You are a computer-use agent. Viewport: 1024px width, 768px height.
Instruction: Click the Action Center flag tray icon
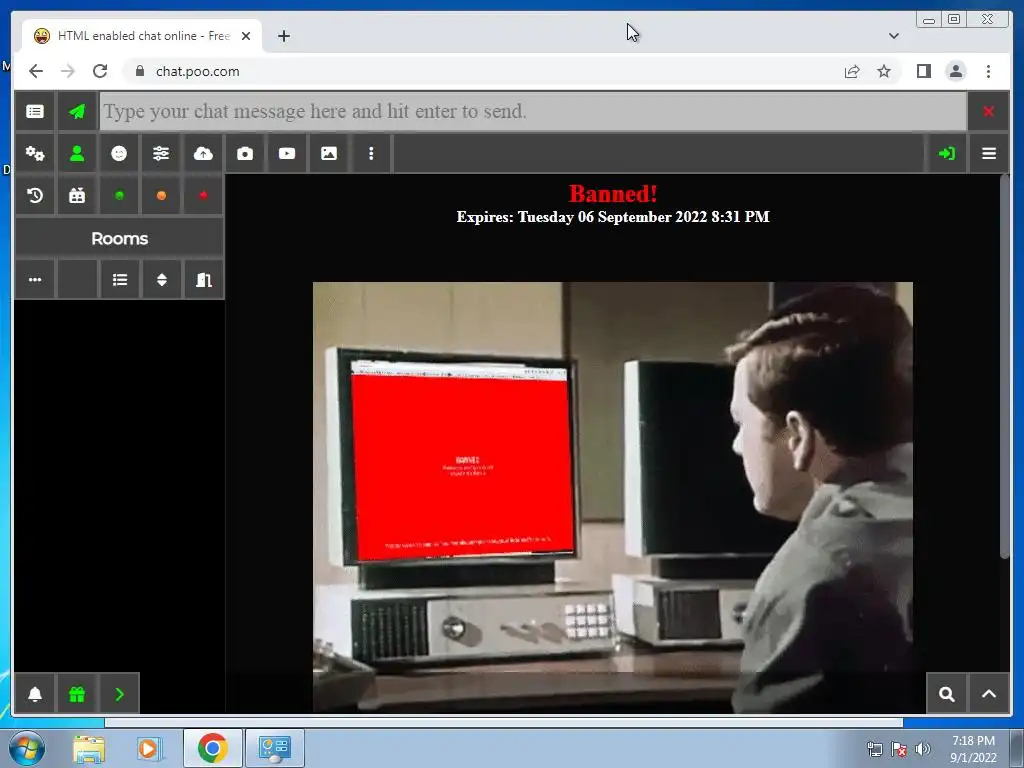[x=899, y=749]
